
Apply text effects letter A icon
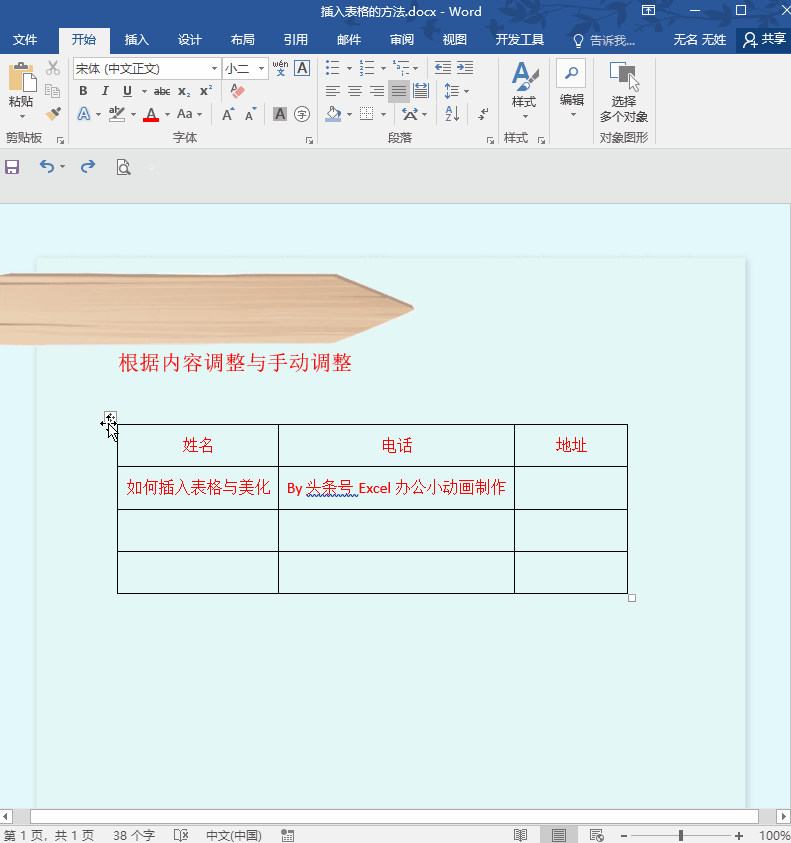84,114
